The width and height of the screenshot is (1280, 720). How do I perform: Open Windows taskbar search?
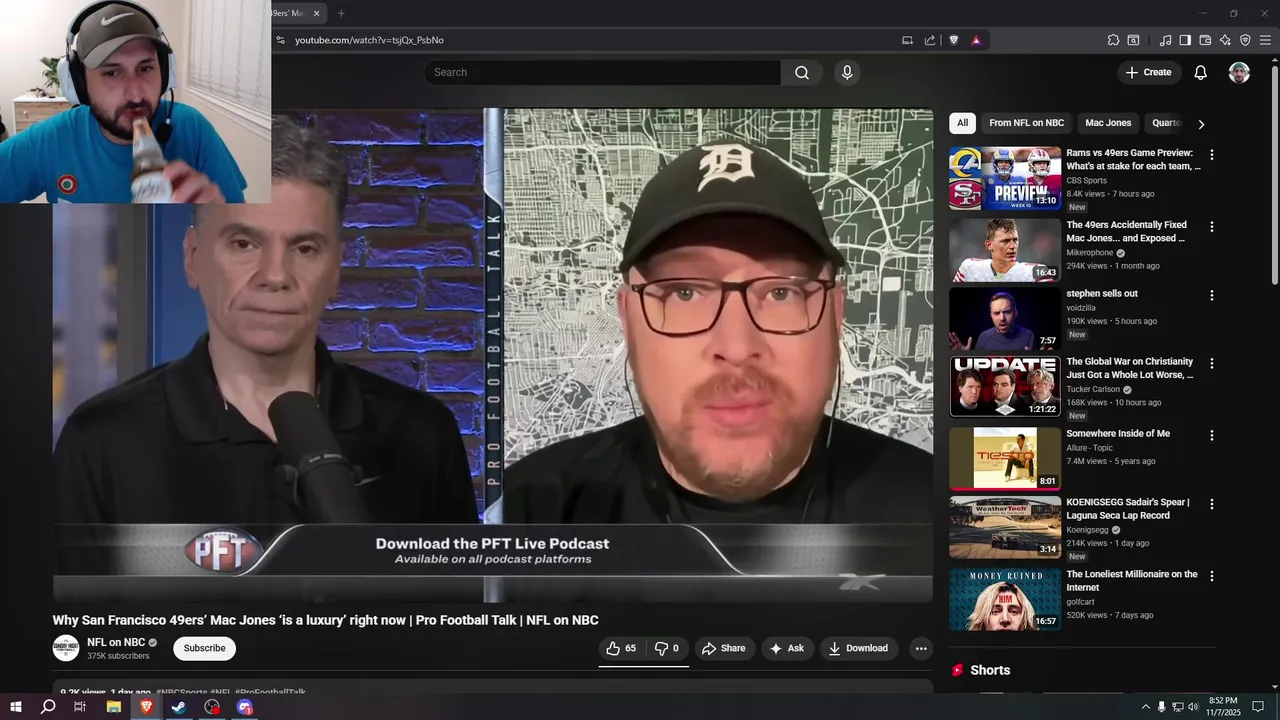click(x=48, y=707)
